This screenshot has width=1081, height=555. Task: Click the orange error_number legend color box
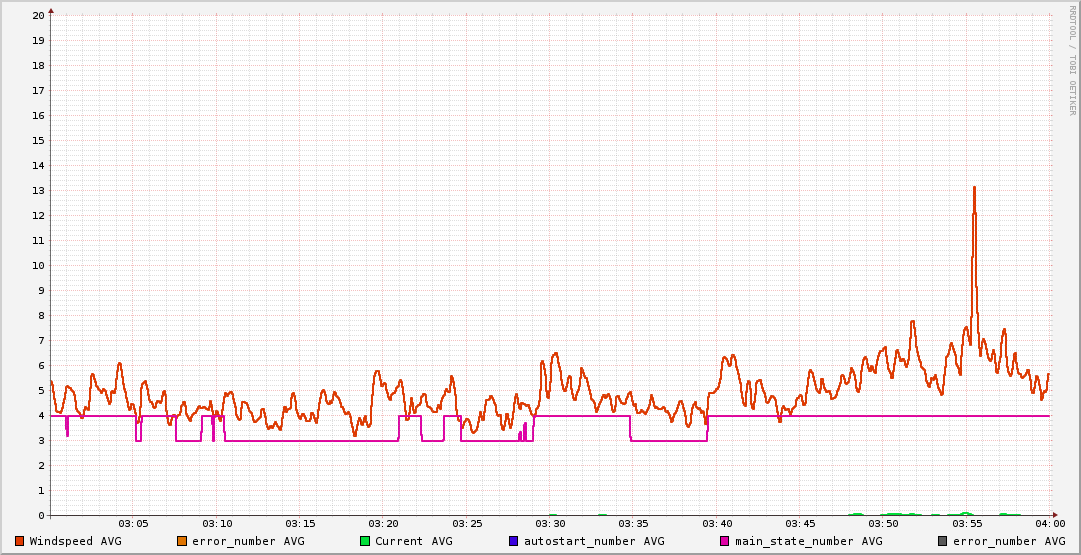pos(182,541)
